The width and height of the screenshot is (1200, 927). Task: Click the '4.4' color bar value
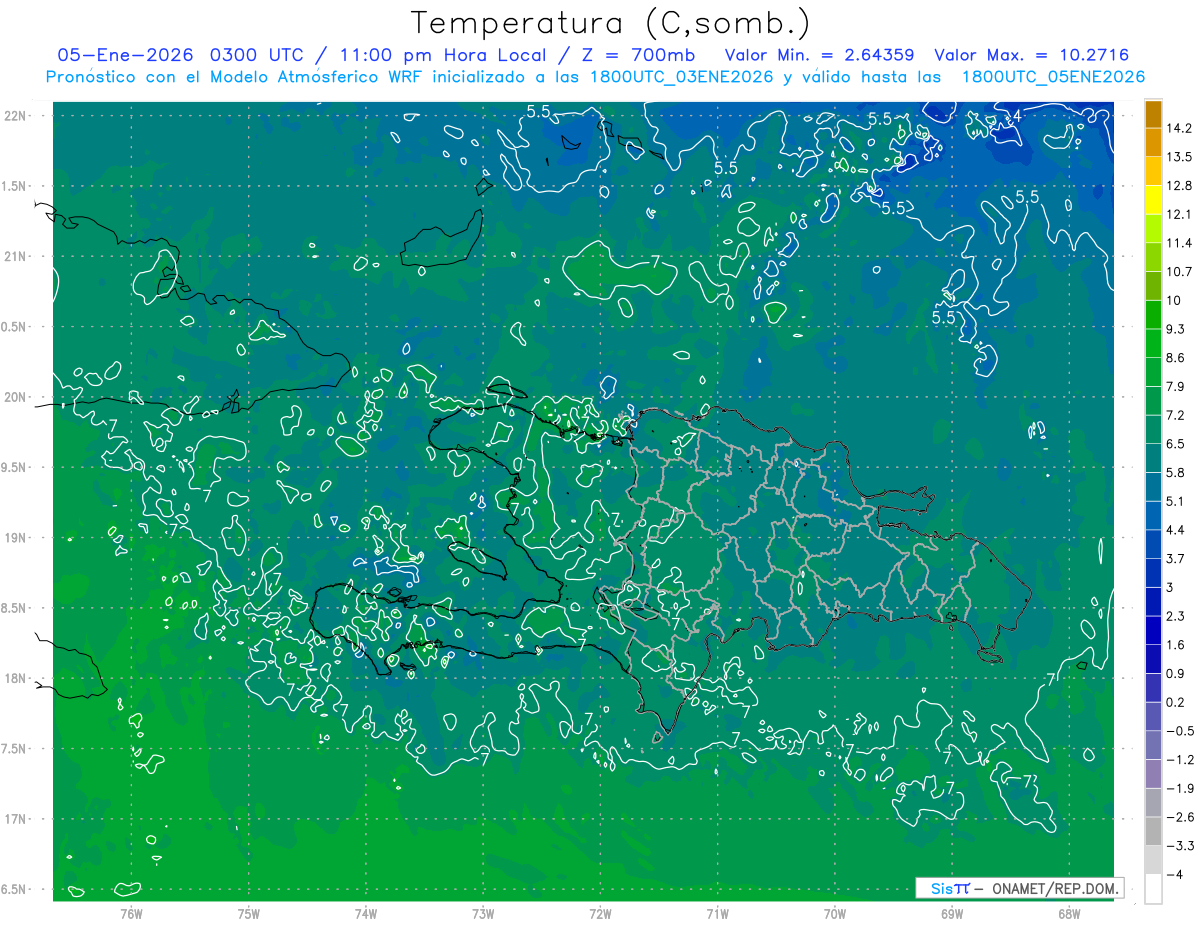(x=1175, y=529)
